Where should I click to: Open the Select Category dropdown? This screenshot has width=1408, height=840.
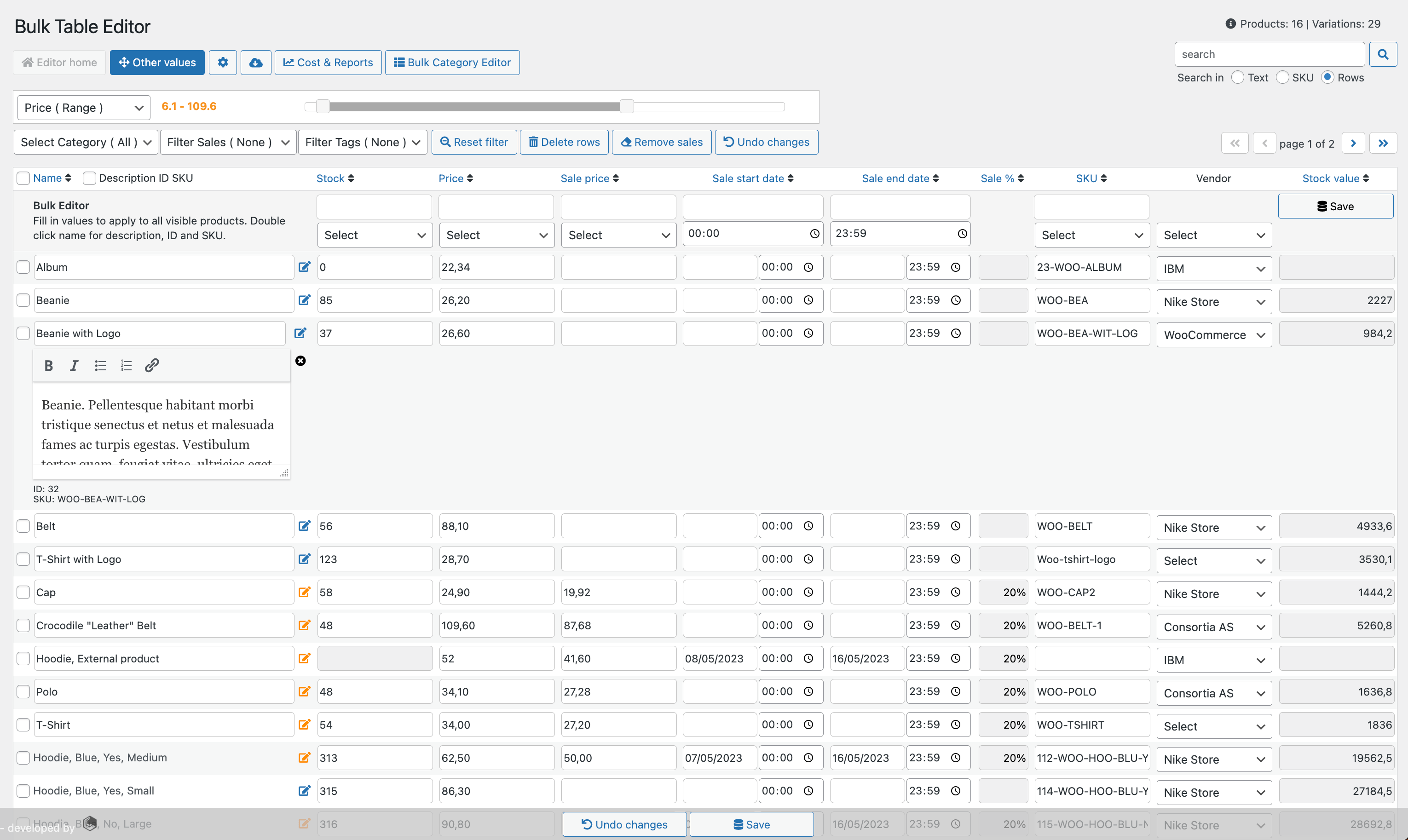click(85, 142)
